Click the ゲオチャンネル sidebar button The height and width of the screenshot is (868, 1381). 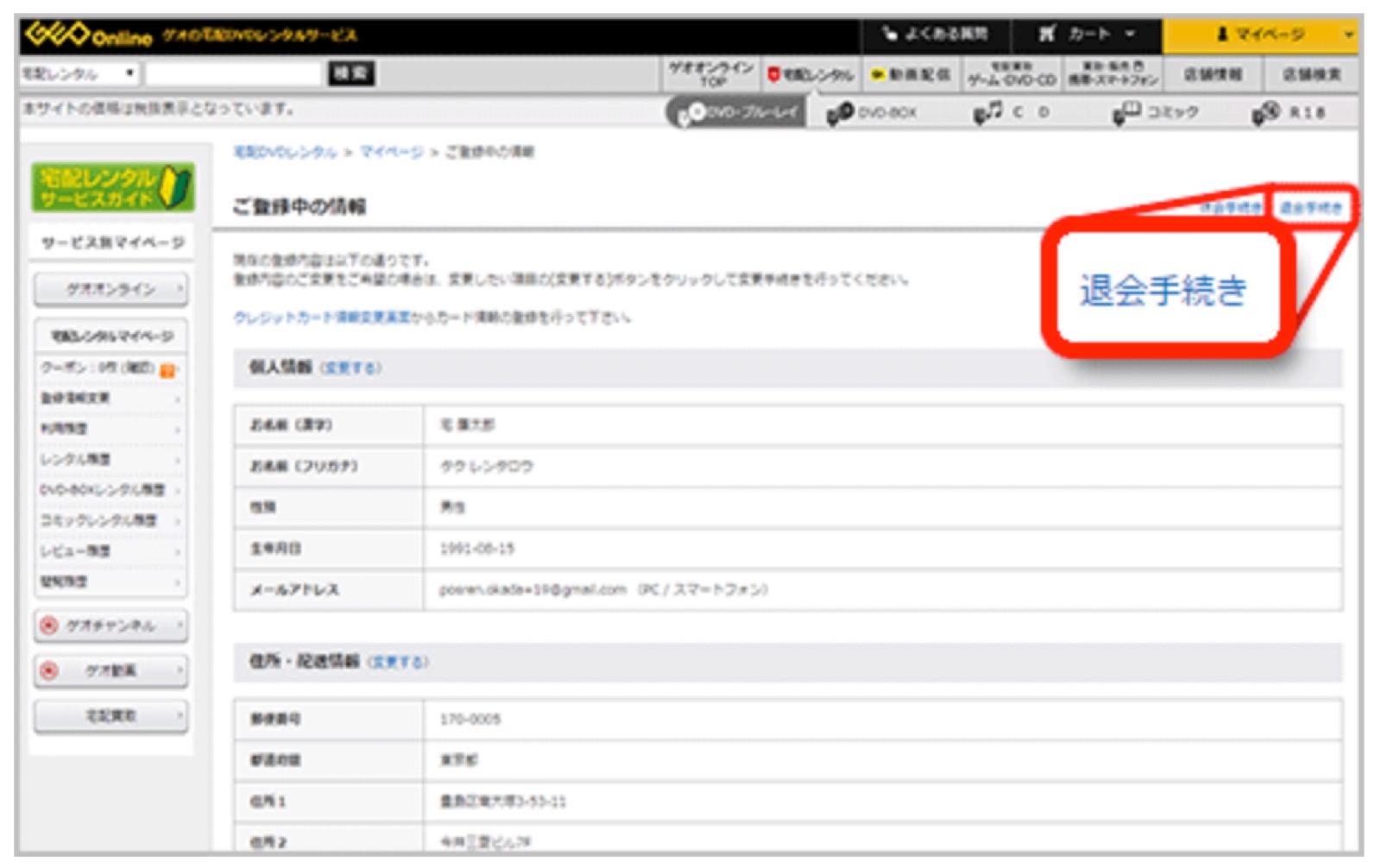[x=110, y=626]
